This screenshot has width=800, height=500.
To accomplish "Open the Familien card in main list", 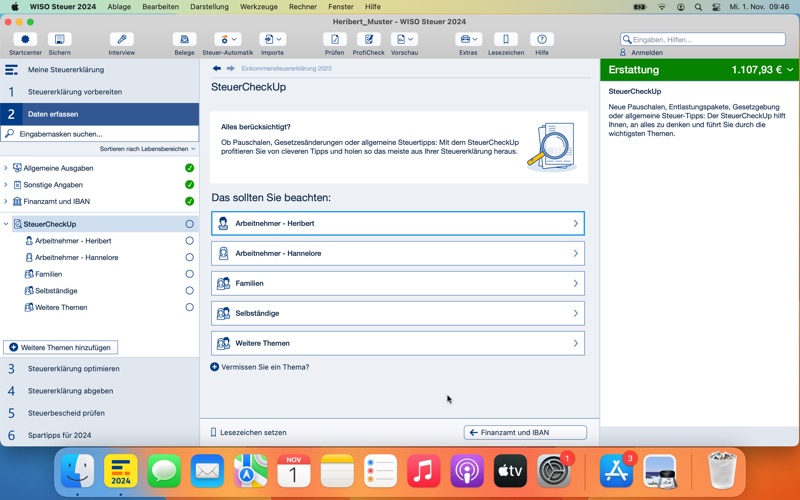I will coord(398,283).
